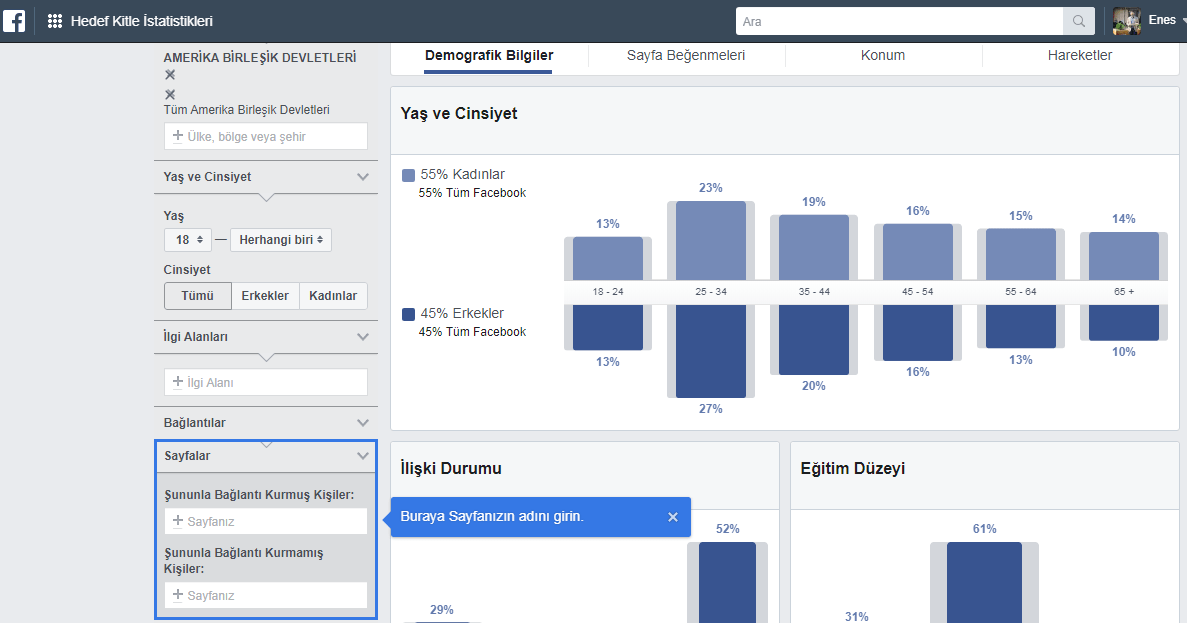Open the Hedef Kitle İstatistikleri title link
The width and height of the screenshot is (1187, 623).
point(142,19)
